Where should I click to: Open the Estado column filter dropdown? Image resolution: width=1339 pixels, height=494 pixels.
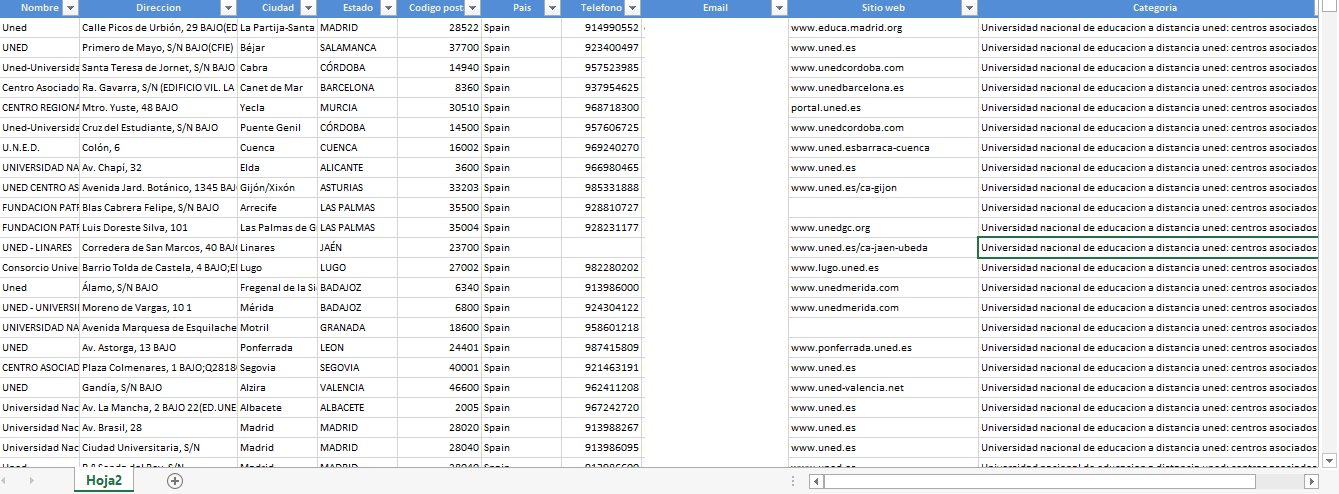[x=387, y=8]
